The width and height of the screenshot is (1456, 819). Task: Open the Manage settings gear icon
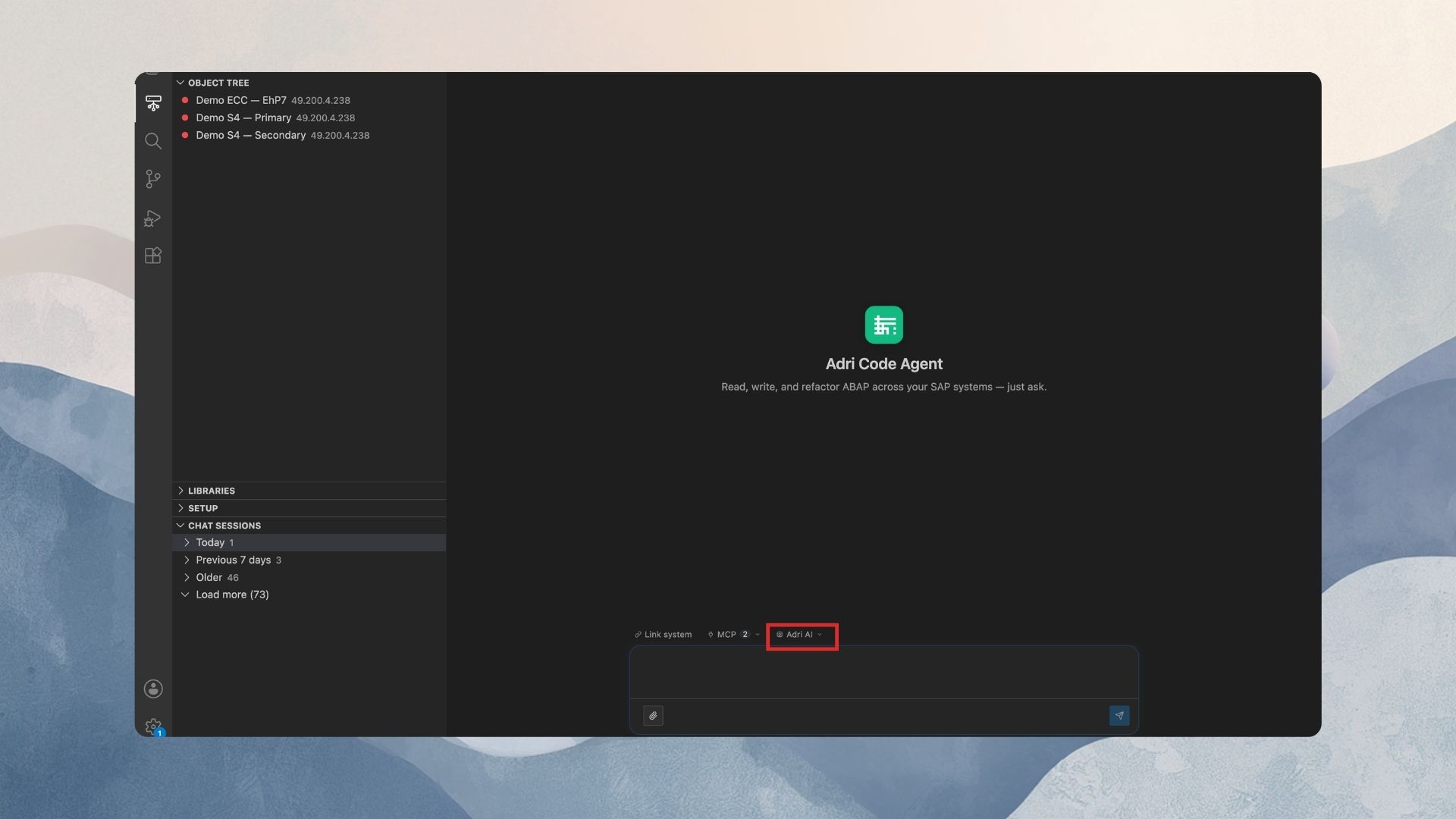click(153, 727)
